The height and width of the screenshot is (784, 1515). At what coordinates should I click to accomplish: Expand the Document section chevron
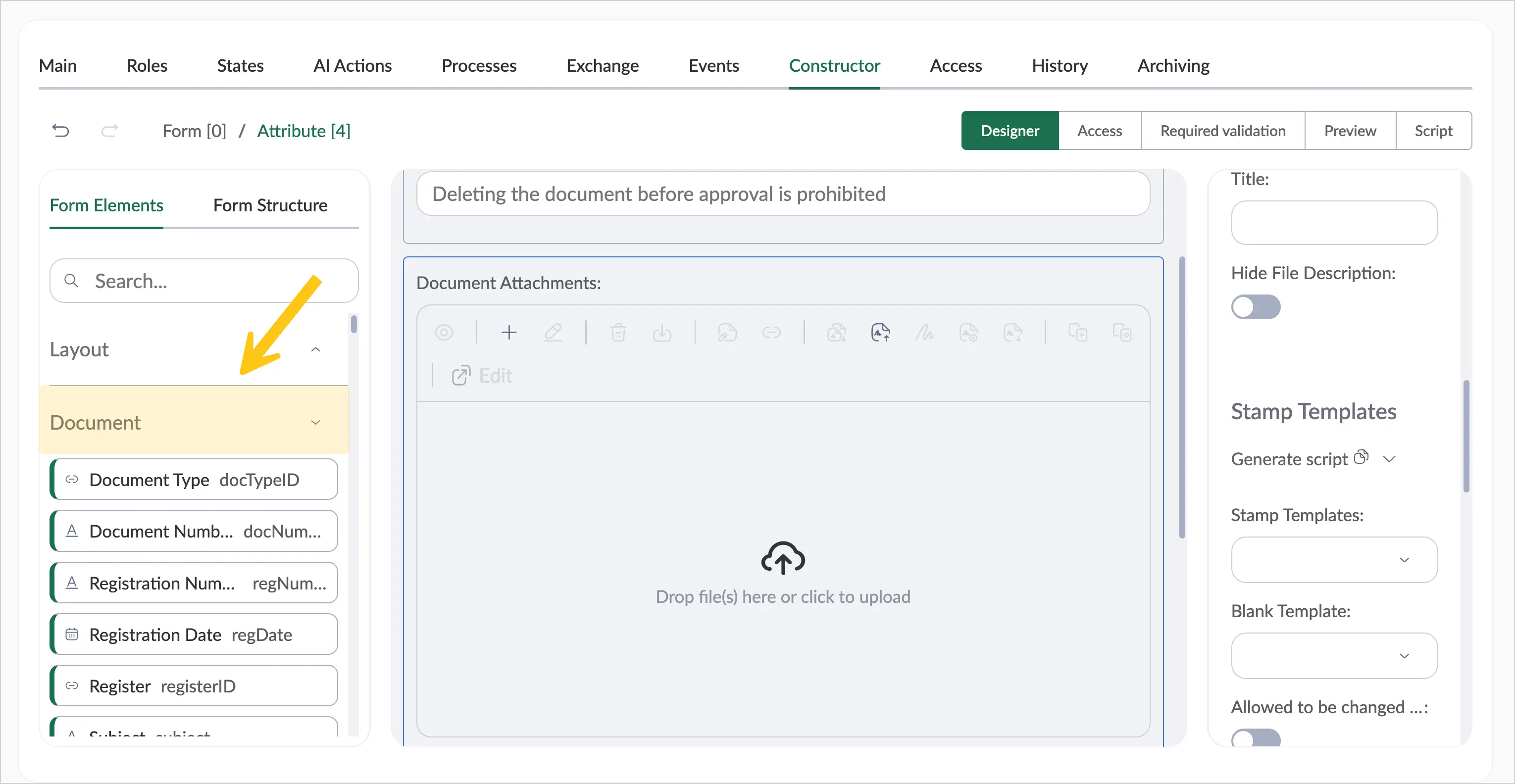coord(316,422)
